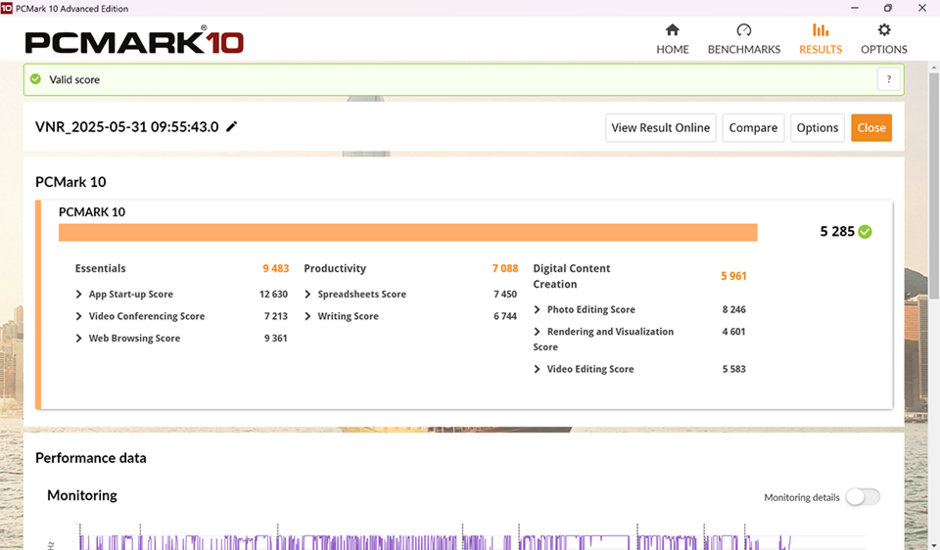Click the Results bar chart icon
940x550 pixels.
point(820,30)
